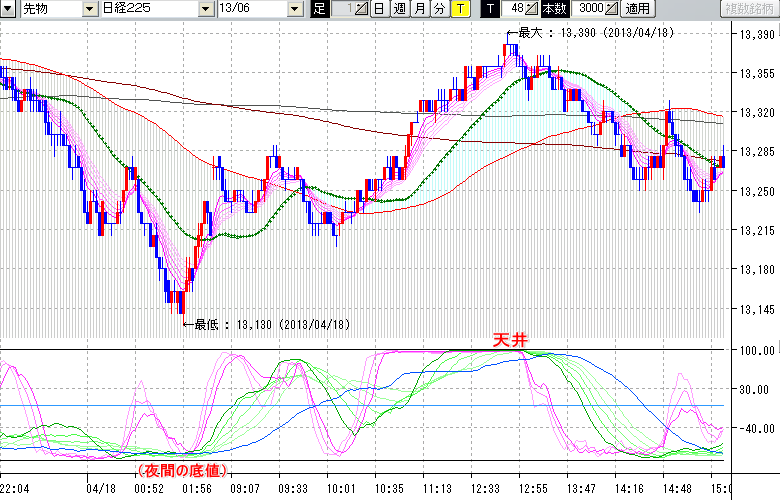Choose the monthly 月 timeframe button
Viewport: 780px width, 500px height.
tap(419, 9)
